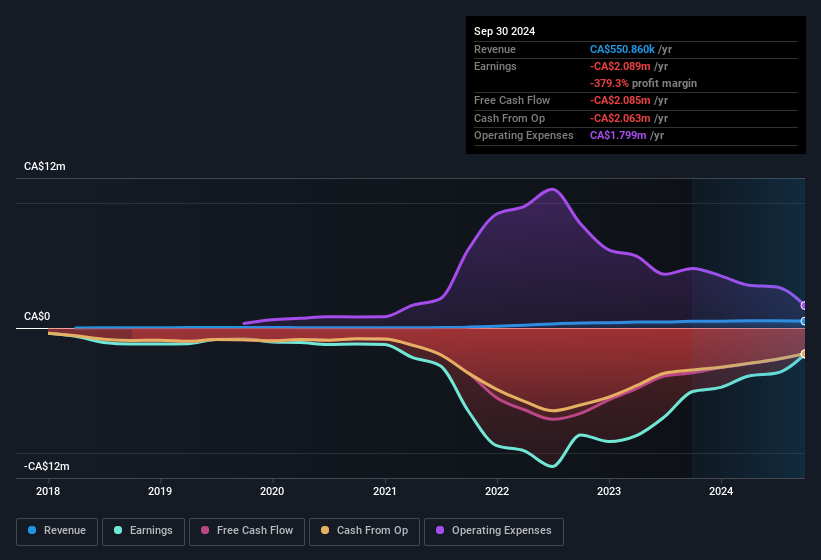Viewport: 821px width, 560px height.
Task: Click the -CA$2.085m free cash flow value
Action: click(620, 100)
